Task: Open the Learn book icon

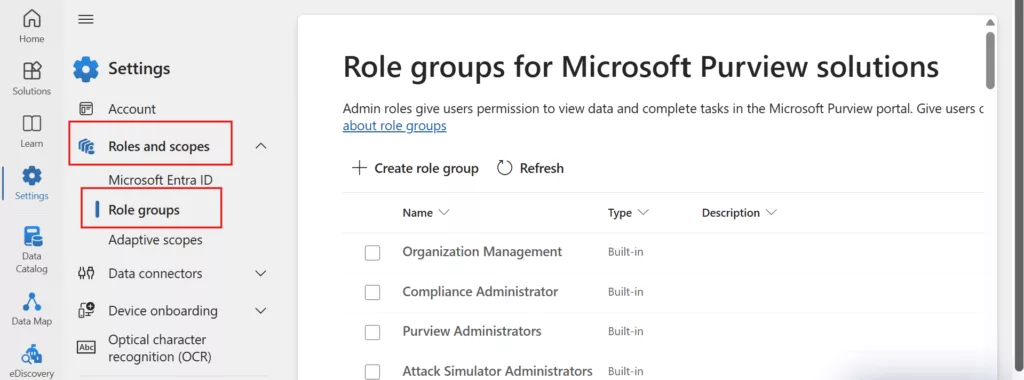Action: click(31, 123)
